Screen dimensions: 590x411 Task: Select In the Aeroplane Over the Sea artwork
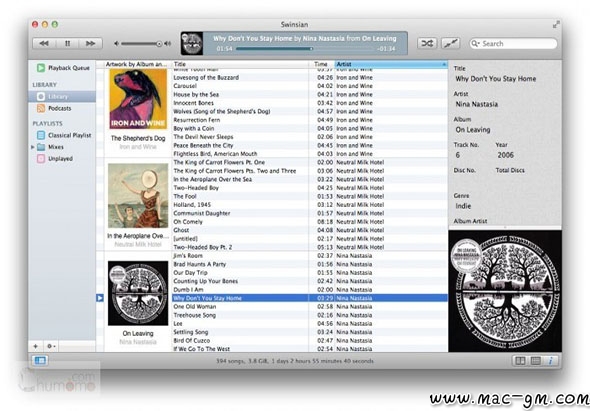click(138, 196)
